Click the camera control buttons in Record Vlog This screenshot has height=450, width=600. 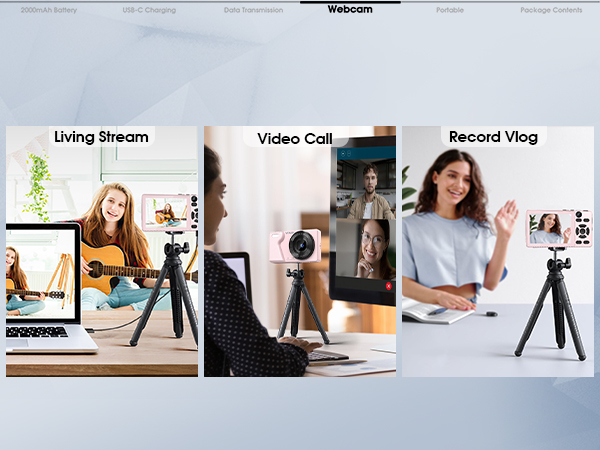click(x=583, y=229)
